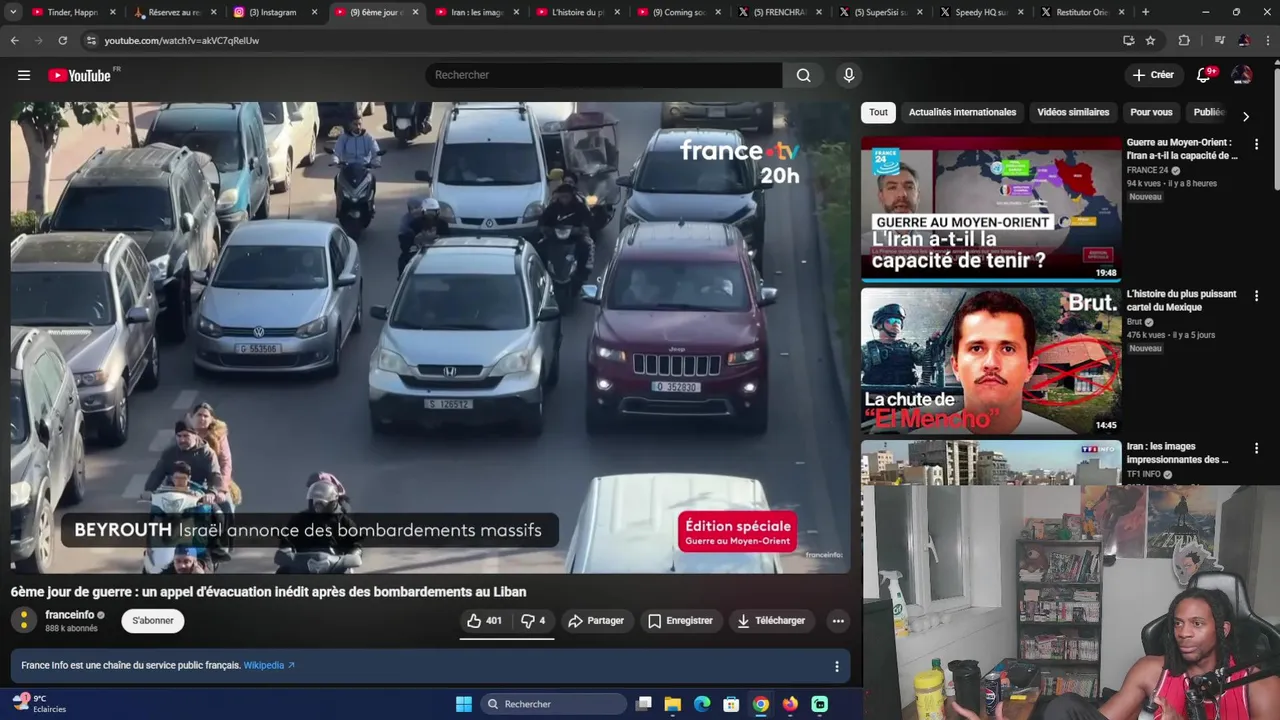Dislike the video with thumbs down
The width and height of the screenshot is (1280, 720).
[533, 621]
